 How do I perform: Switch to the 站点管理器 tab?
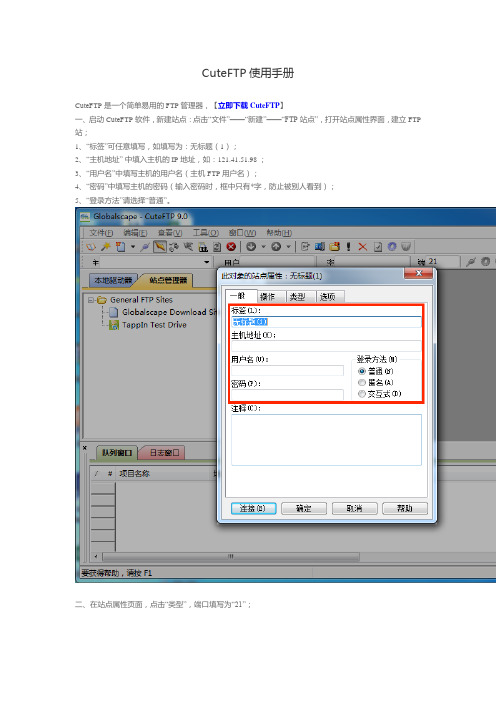(168, 280)
